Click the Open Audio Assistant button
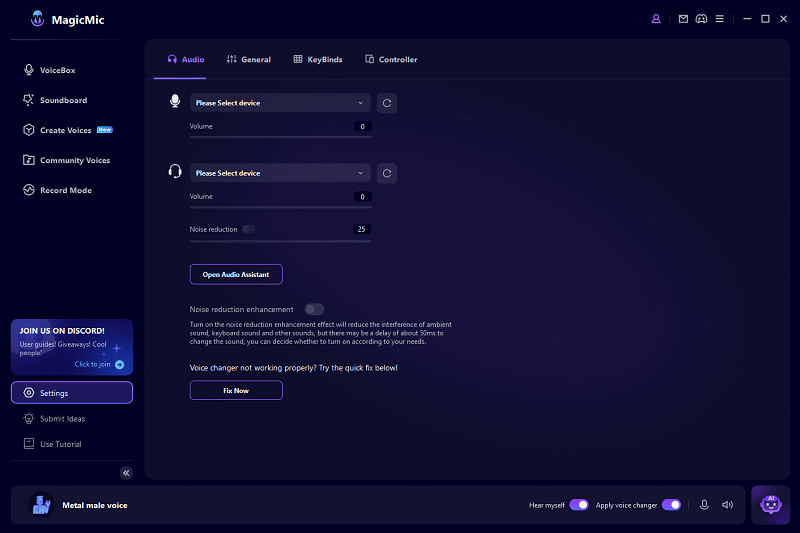This screenshot has height=533, width=800. tap(236, 274)
